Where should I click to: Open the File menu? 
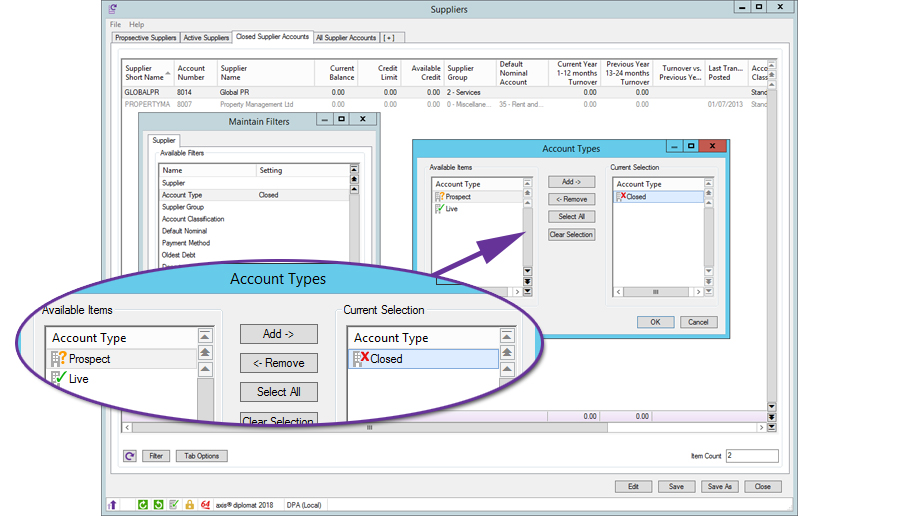(115, 24)
